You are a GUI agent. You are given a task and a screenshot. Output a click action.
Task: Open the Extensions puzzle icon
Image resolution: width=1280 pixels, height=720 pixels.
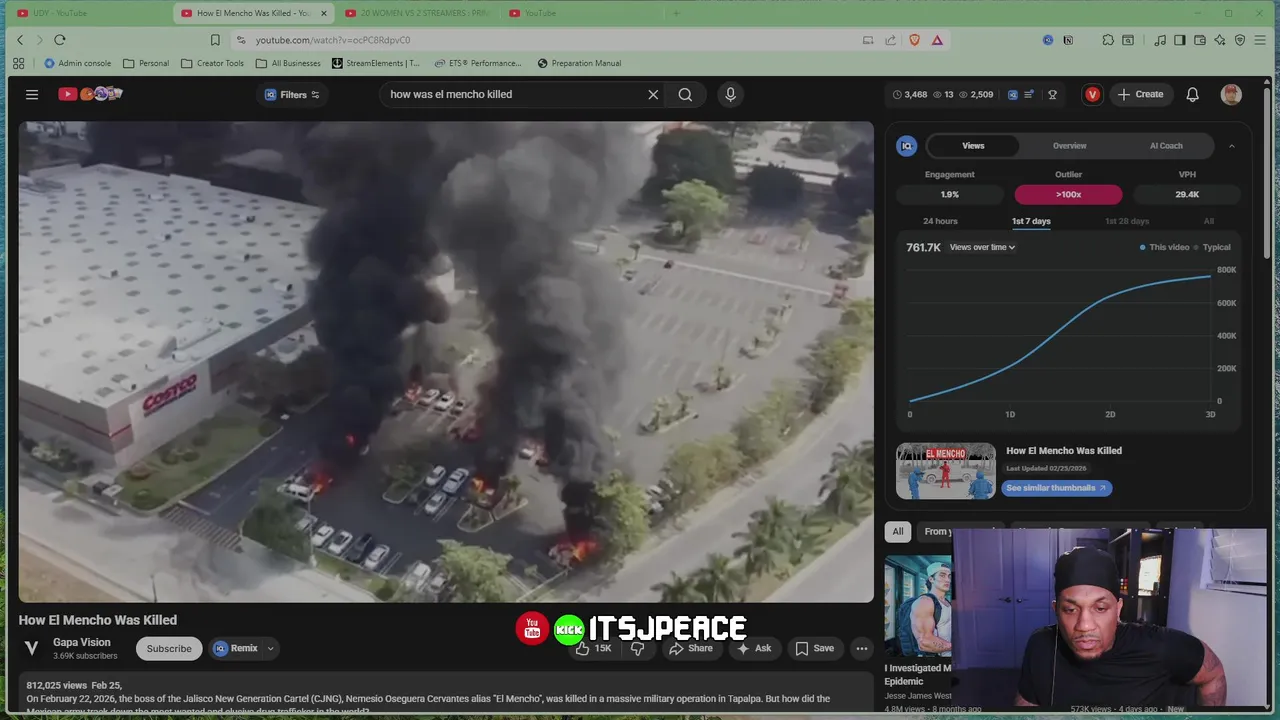(x=1108, y=40)
